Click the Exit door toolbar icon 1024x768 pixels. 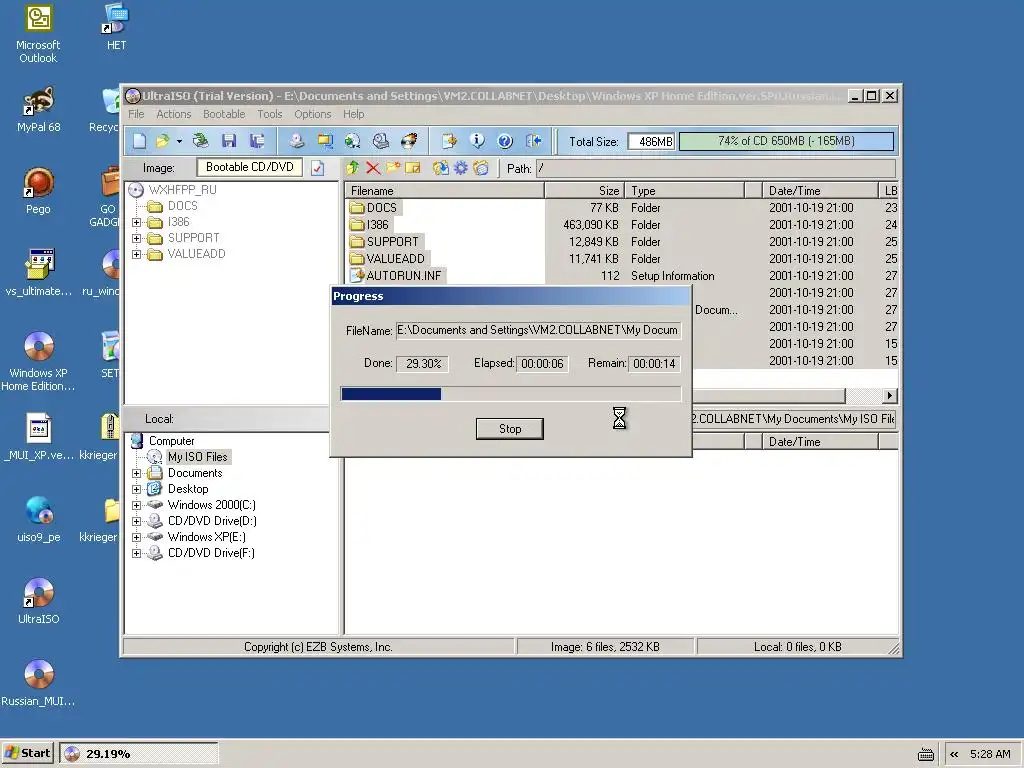click(534, 141)
